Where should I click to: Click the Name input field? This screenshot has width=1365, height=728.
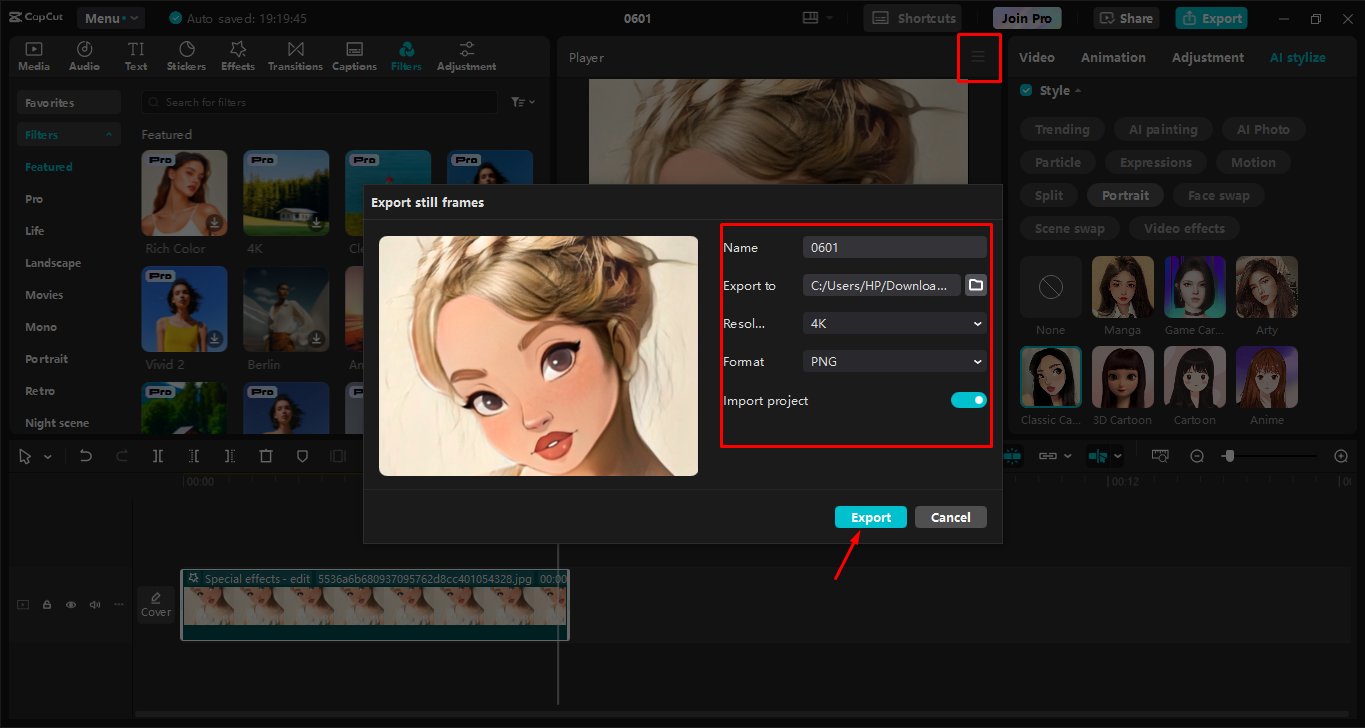[x=894, y=247]
